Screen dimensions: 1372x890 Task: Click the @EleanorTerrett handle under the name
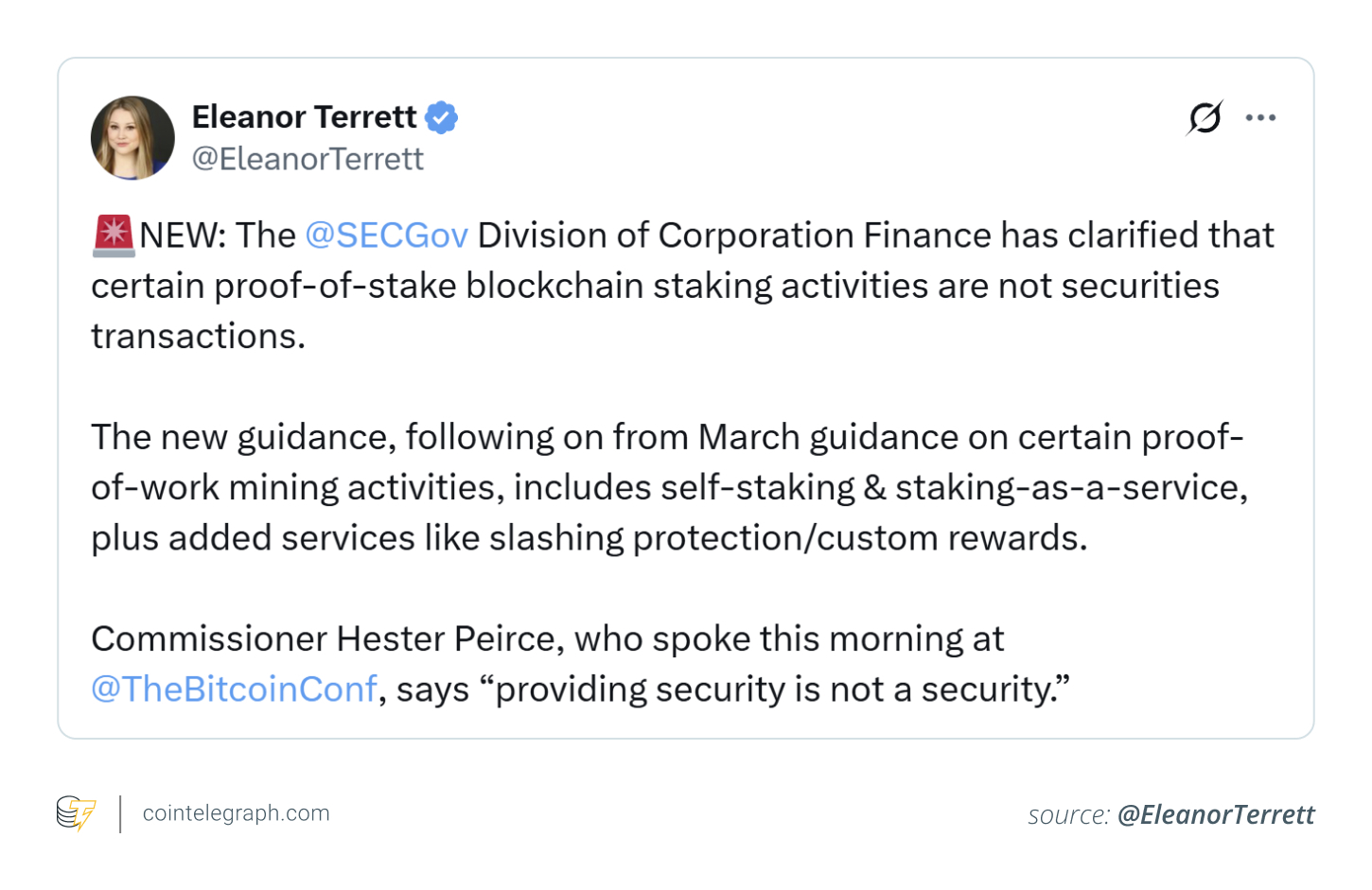308,158
